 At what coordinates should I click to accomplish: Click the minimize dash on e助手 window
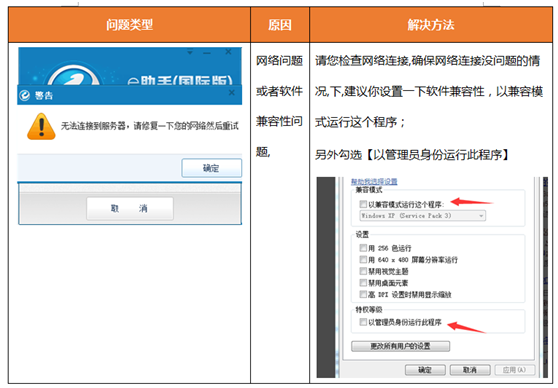207,53
